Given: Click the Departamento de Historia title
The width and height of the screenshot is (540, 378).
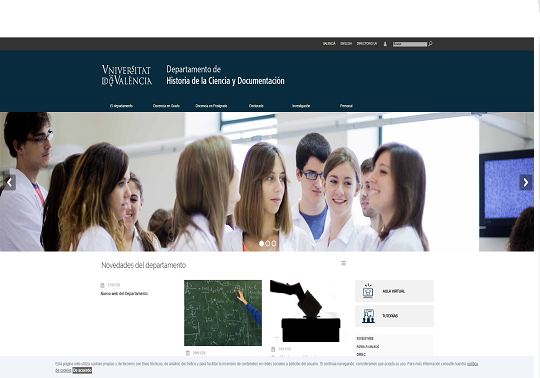Looking at the screenshot, I should click(x=225, y=75).
